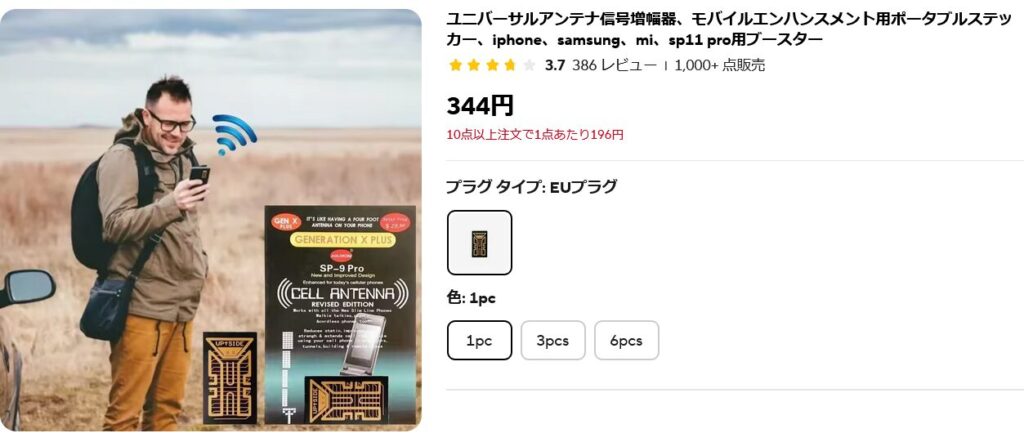The width and height of the screenshot is (1024, 442).
Task: Select the 3pcs quantity option
Action: point(552,340)
